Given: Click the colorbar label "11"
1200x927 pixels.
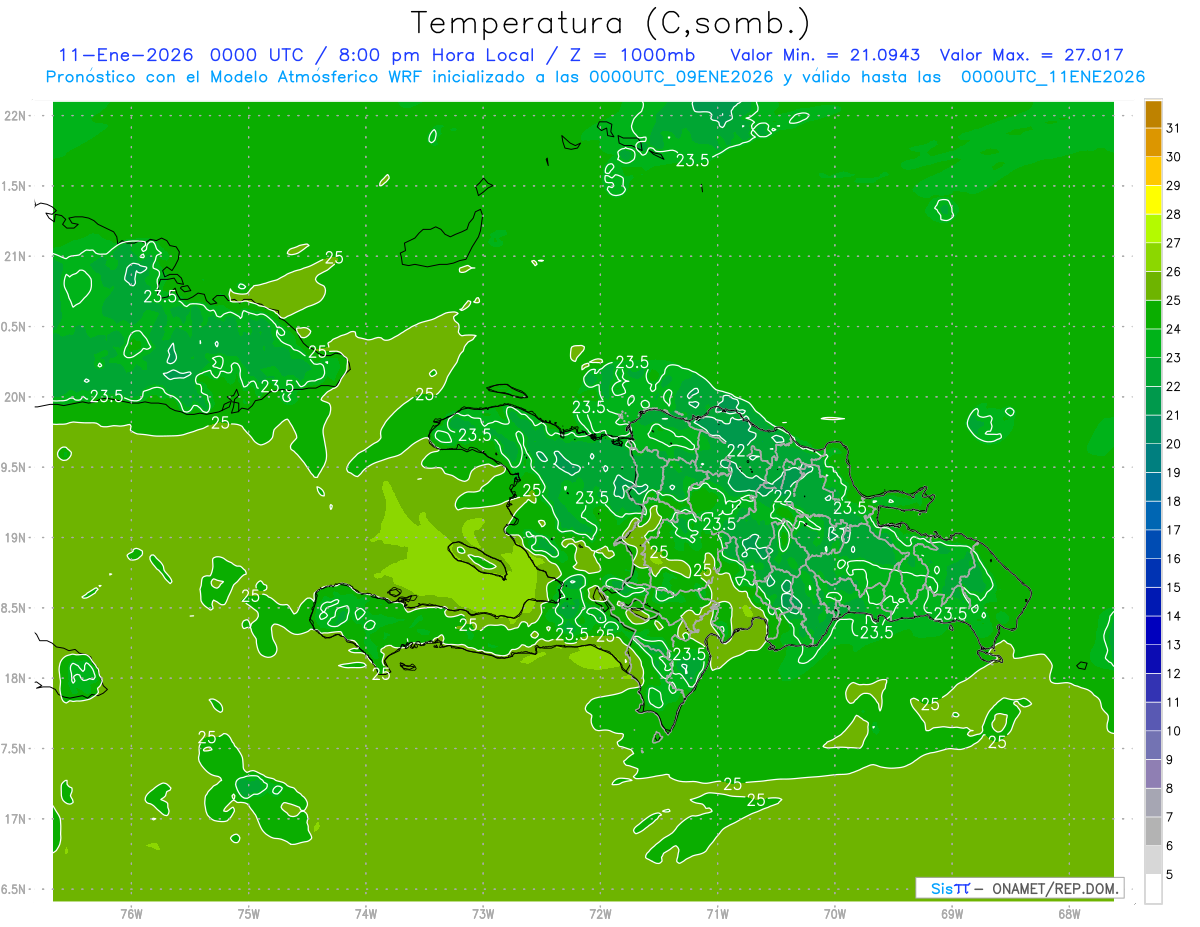Looking at the screenshot, I should 1173,702.
